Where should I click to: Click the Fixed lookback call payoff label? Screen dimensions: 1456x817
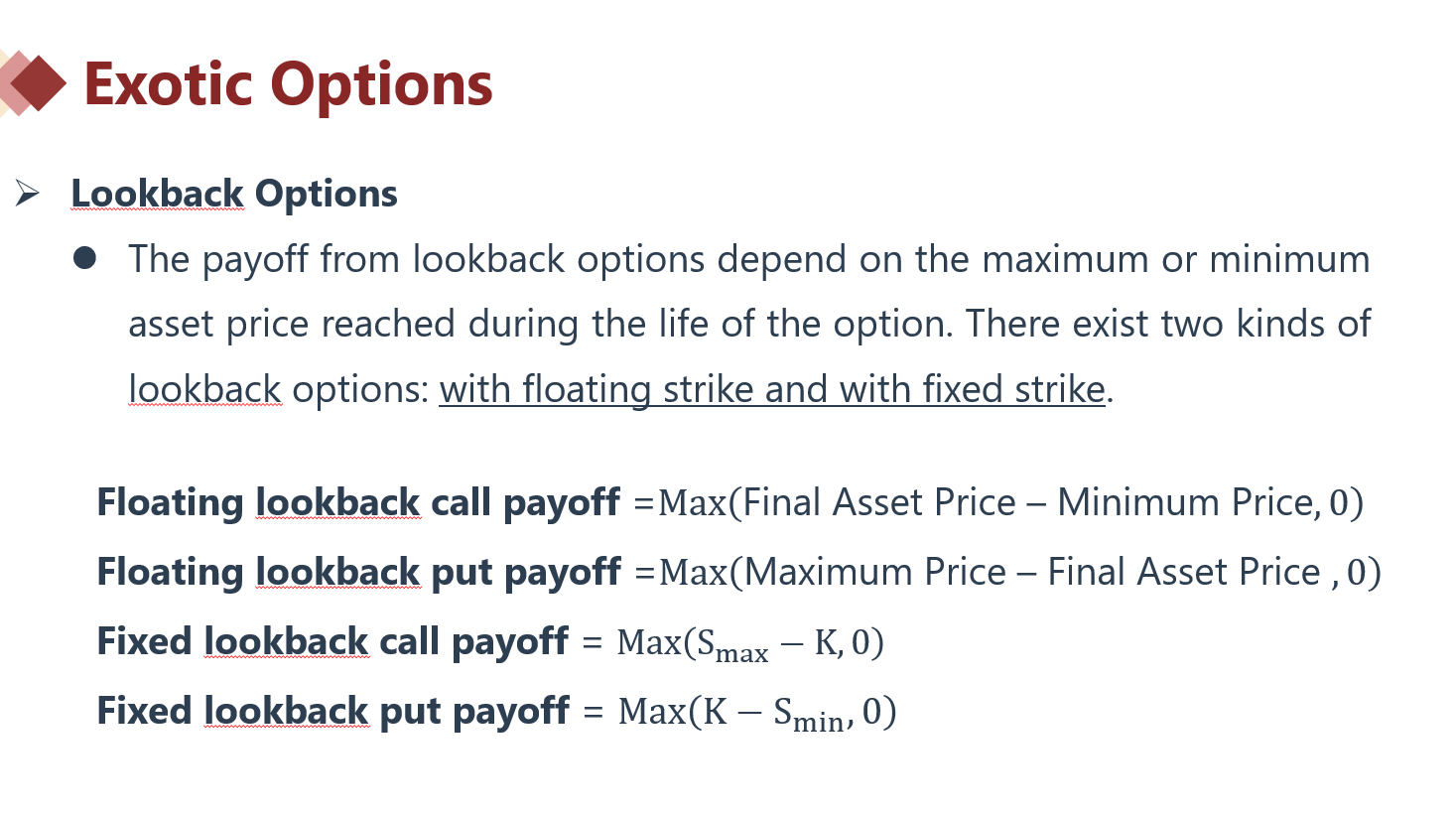tap(332, 641)
